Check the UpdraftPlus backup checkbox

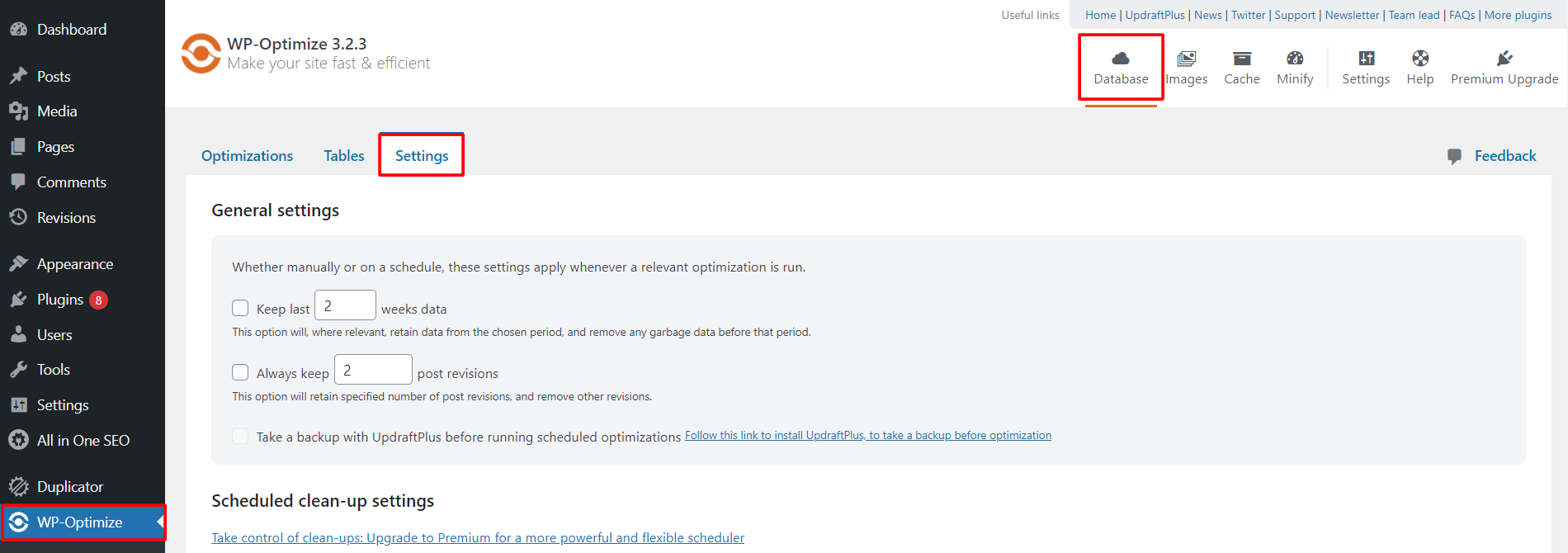pyautogui.click(x=240, y=436)
